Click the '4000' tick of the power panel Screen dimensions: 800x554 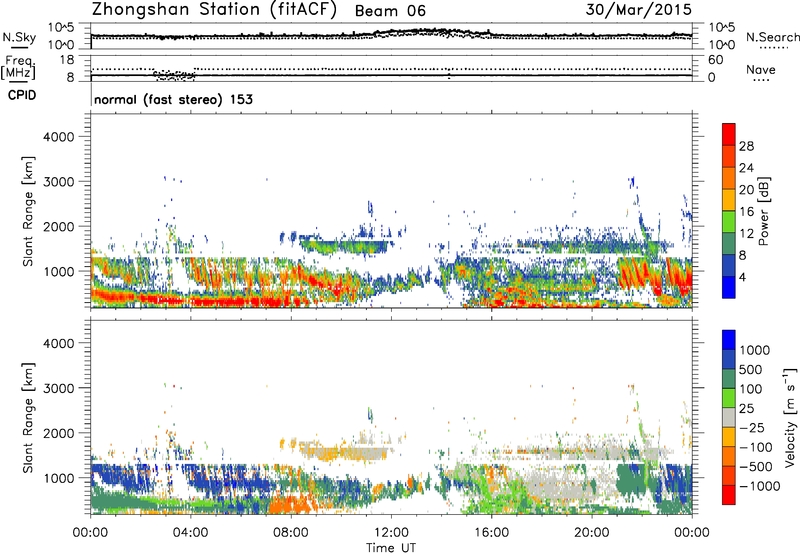pos(59,137)
